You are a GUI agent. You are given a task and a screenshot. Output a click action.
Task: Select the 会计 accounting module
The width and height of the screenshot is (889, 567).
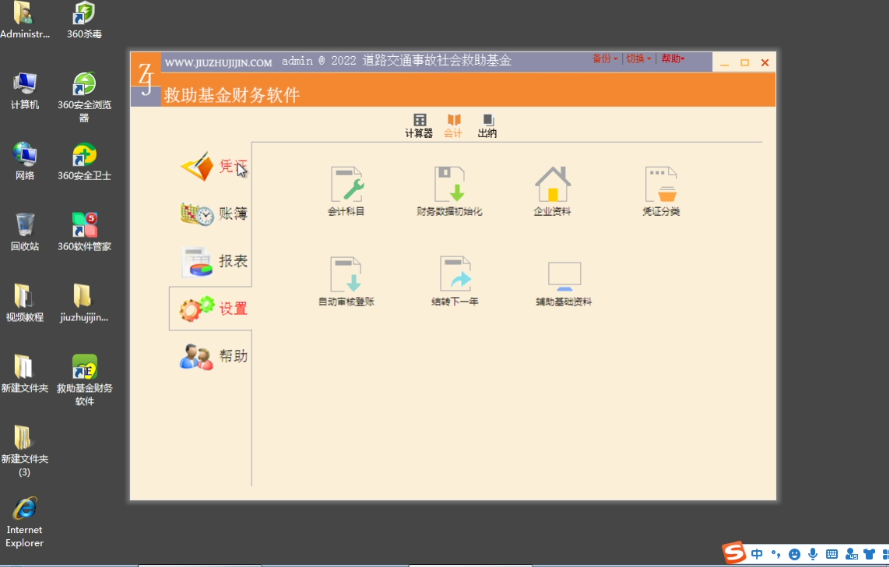(453, 125)
